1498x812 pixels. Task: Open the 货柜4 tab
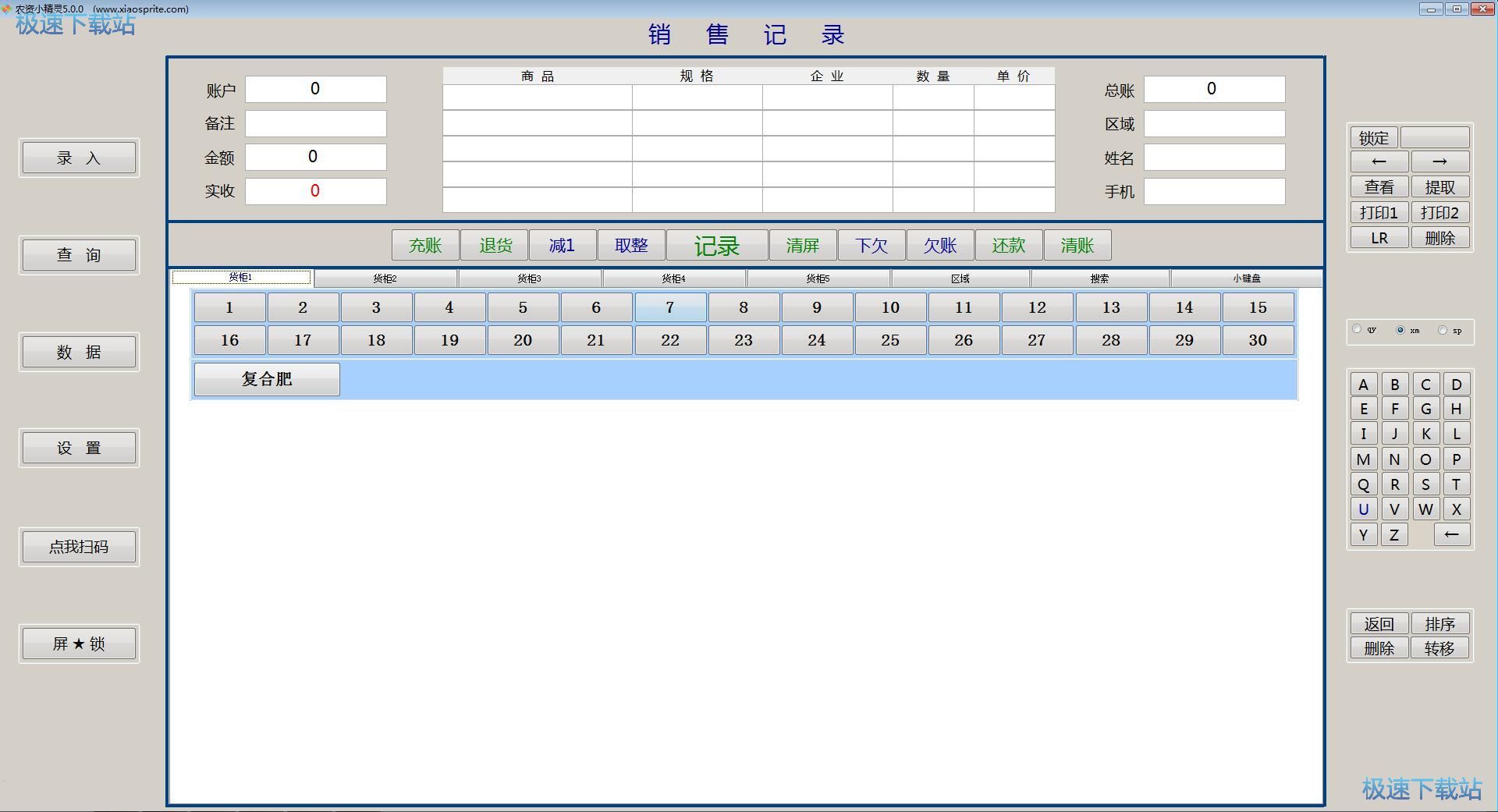click(674, 278)
